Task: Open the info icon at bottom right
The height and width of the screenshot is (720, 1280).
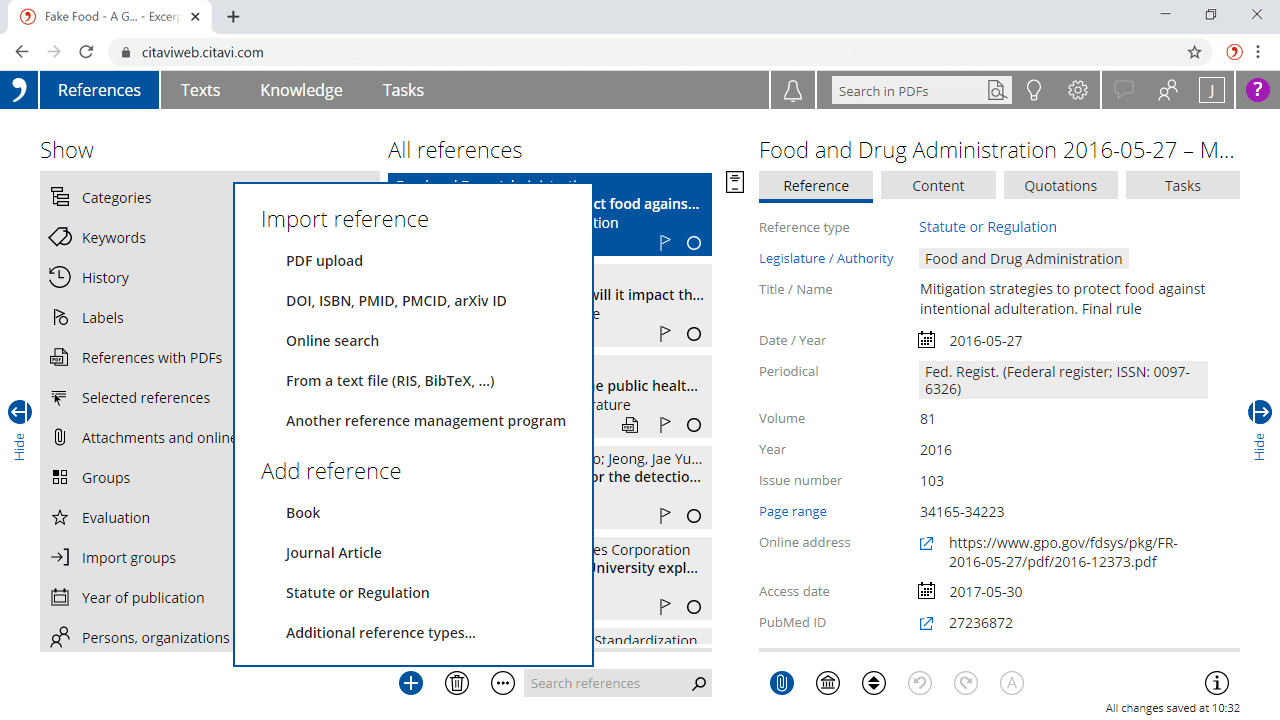Action: 1216,683
